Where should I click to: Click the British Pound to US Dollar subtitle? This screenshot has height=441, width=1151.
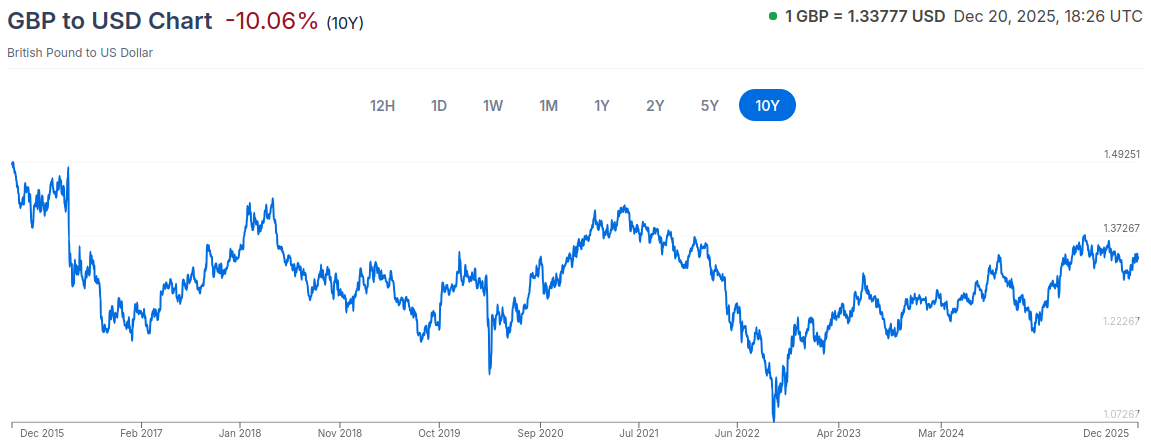pos(80,52)
